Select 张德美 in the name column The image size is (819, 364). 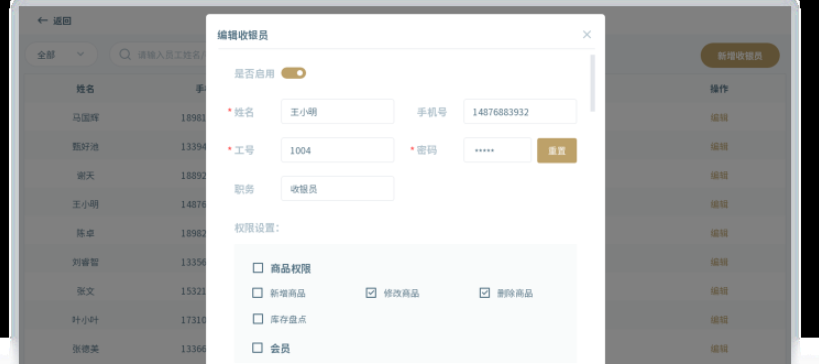tap(86, 348)
